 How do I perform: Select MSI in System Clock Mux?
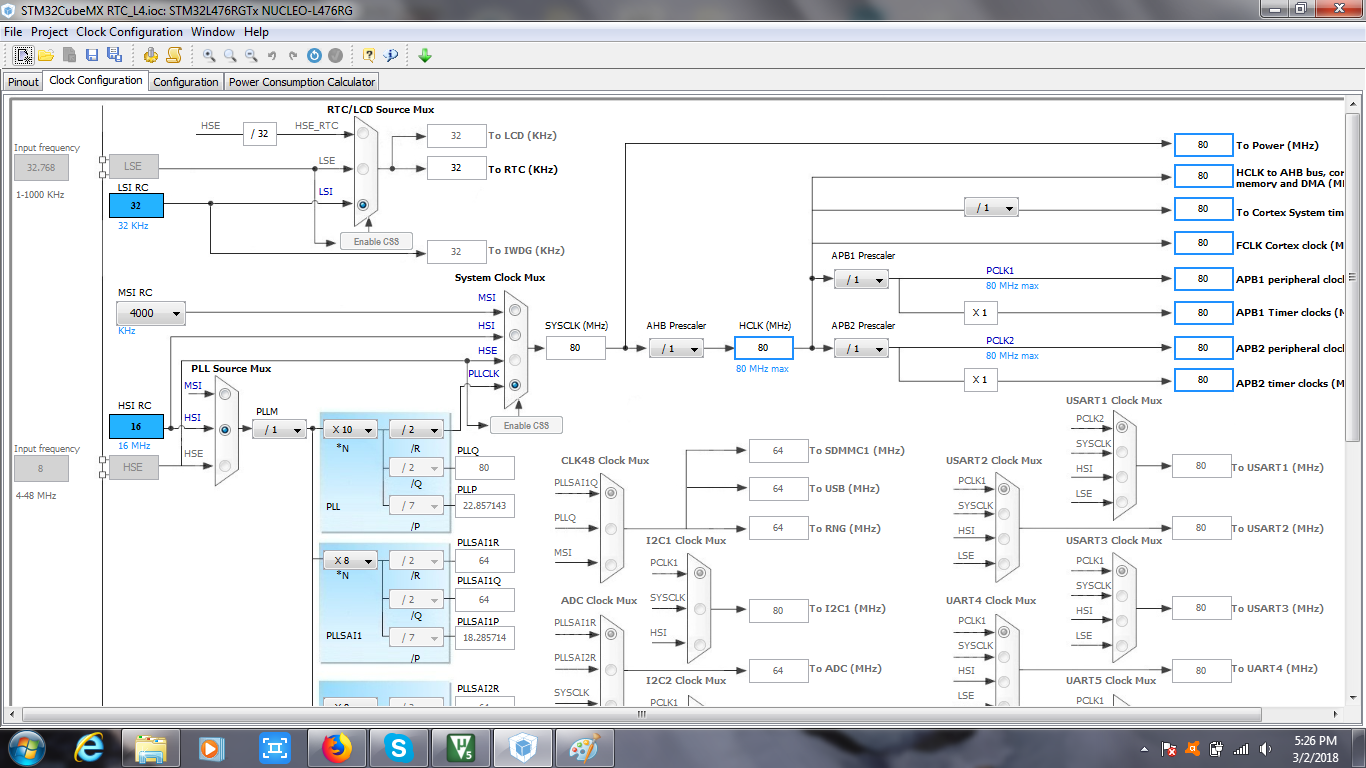(x=515, y=310)
